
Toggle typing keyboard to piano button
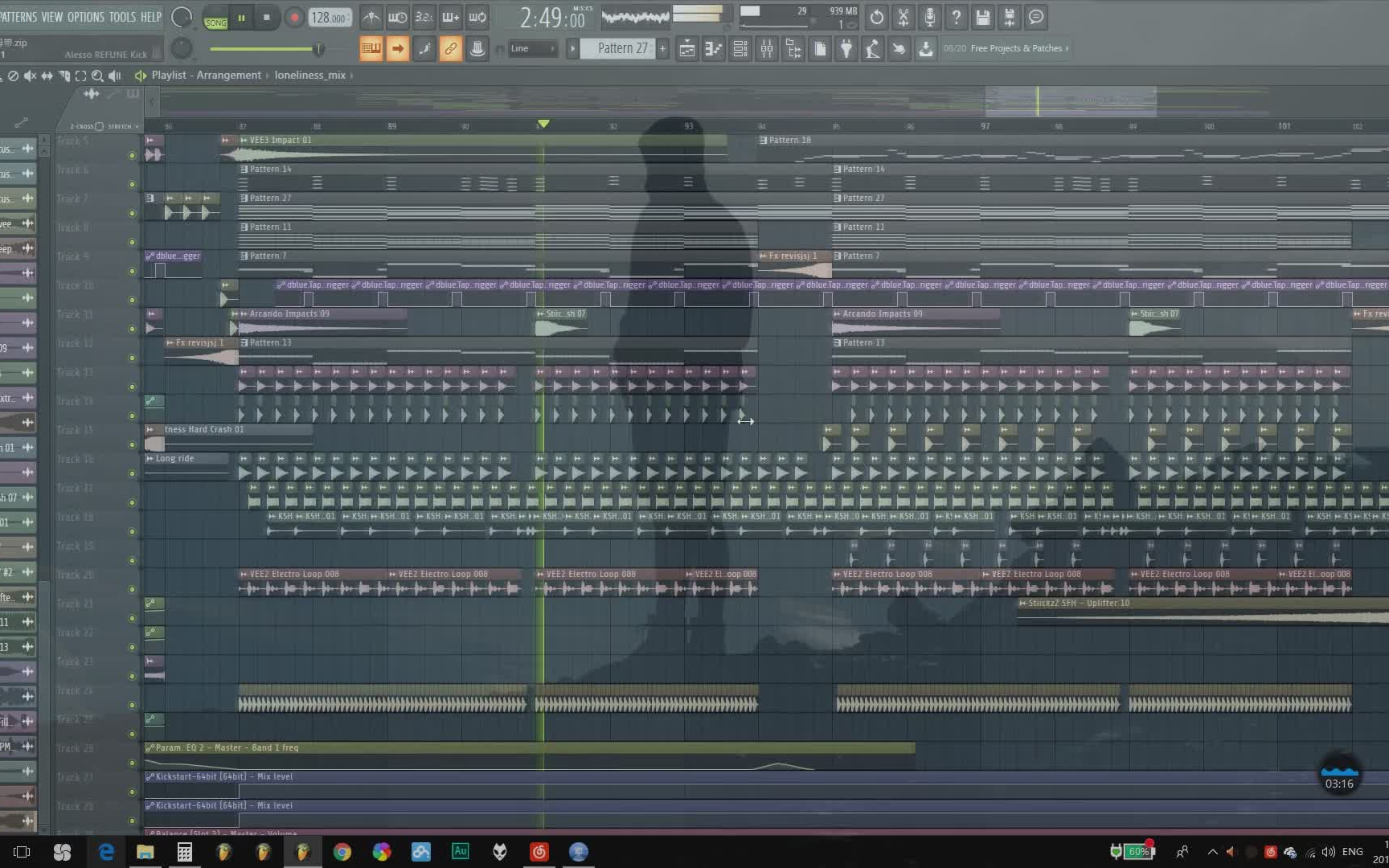coord(371,49)
